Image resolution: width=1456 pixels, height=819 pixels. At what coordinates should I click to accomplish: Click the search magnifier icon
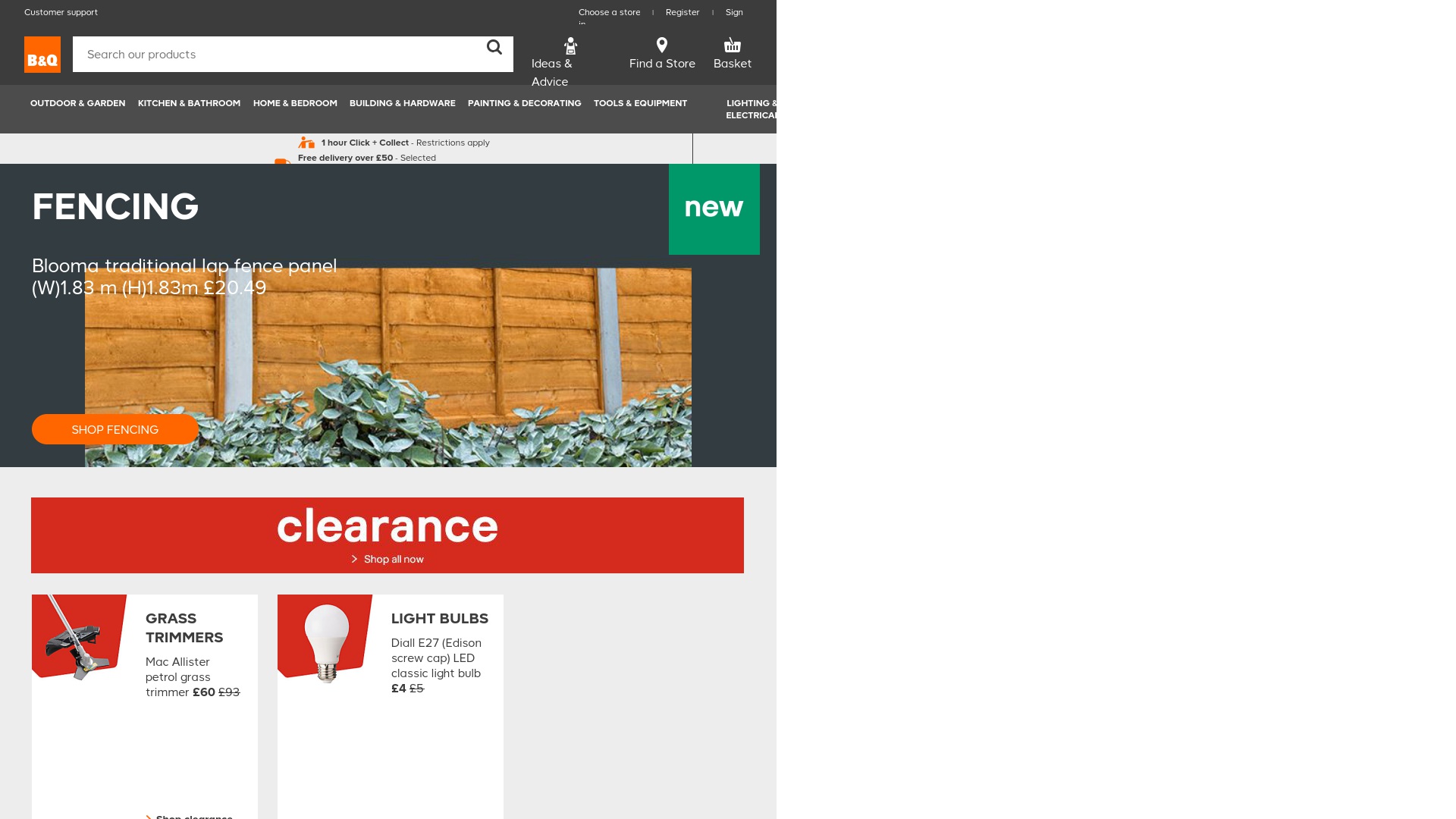pyautogui.click(x=494, y=48)
